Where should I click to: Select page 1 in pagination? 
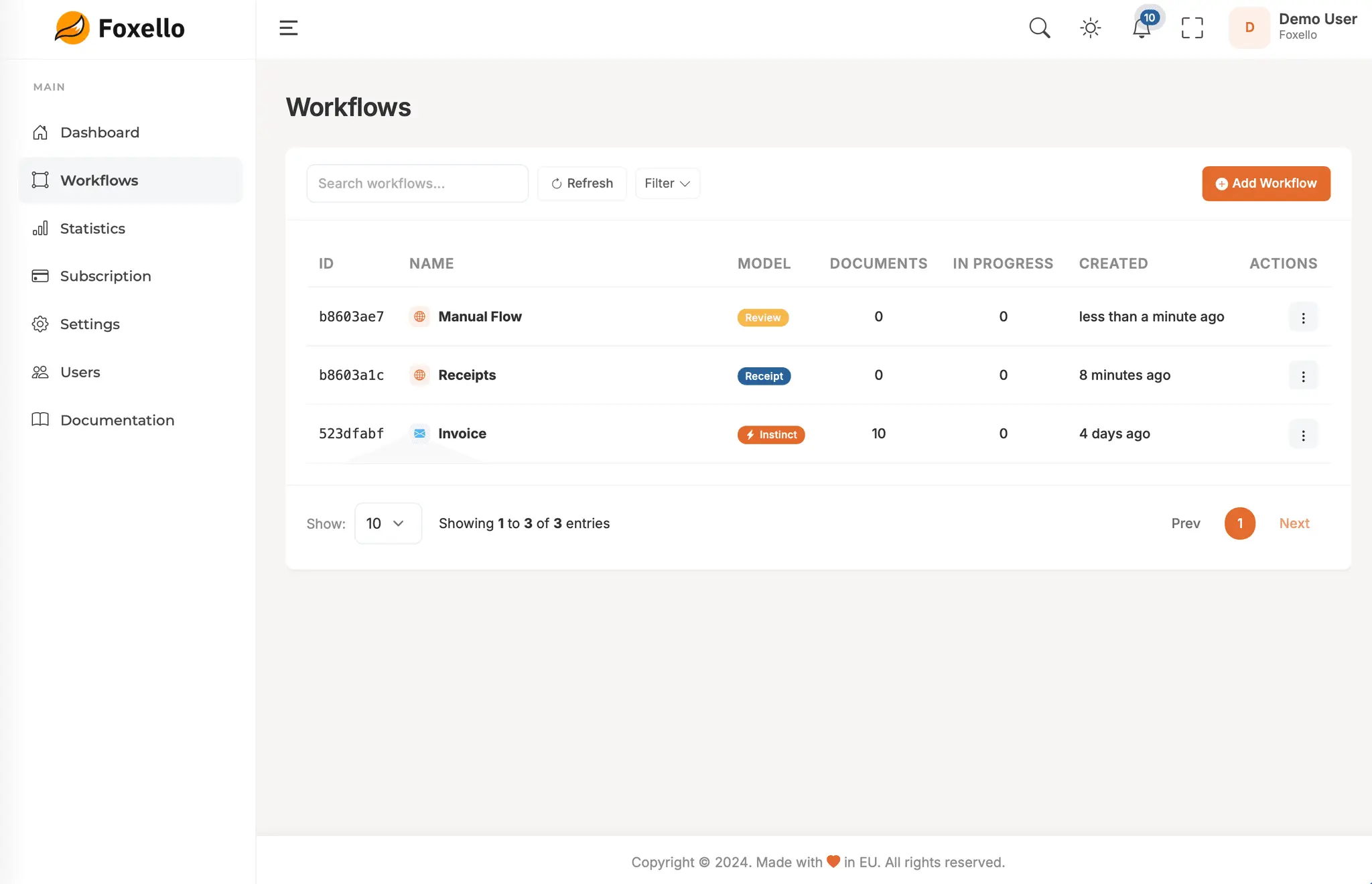(x=1240, y=523)
